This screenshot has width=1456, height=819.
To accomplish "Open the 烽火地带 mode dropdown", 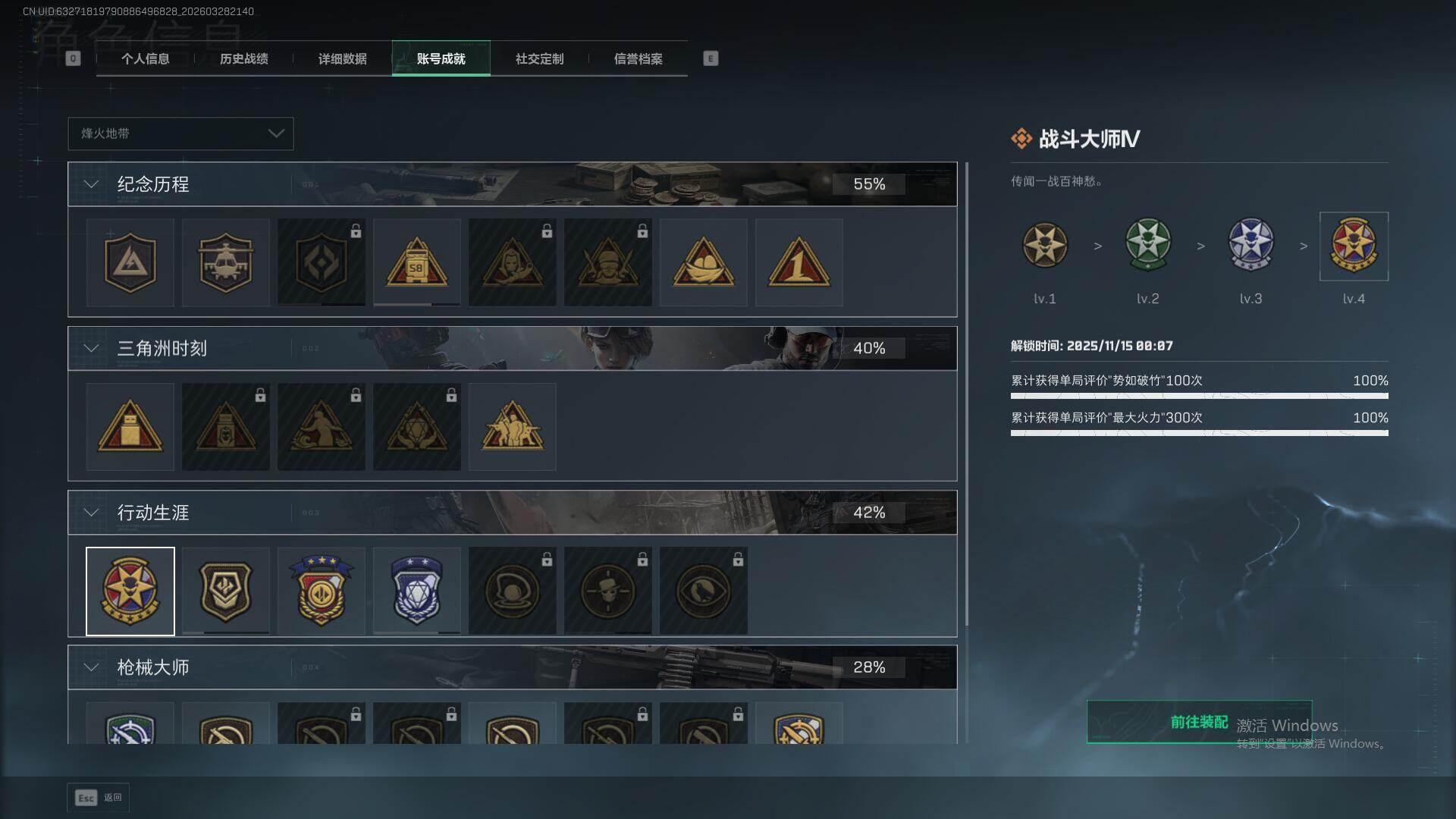I will coord(180,133).
